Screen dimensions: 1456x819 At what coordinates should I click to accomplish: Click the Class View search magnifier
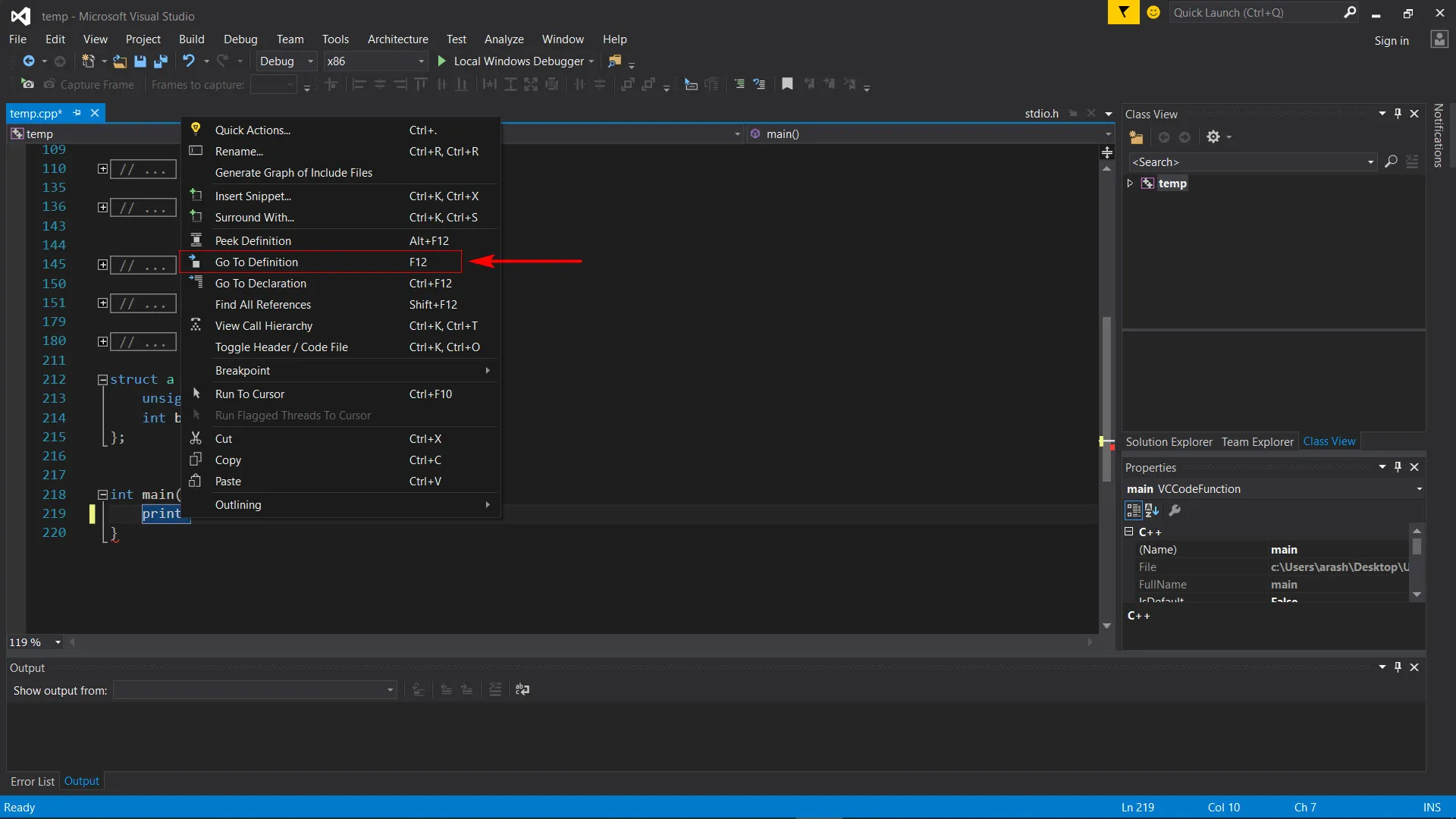tap(1391, 162)
